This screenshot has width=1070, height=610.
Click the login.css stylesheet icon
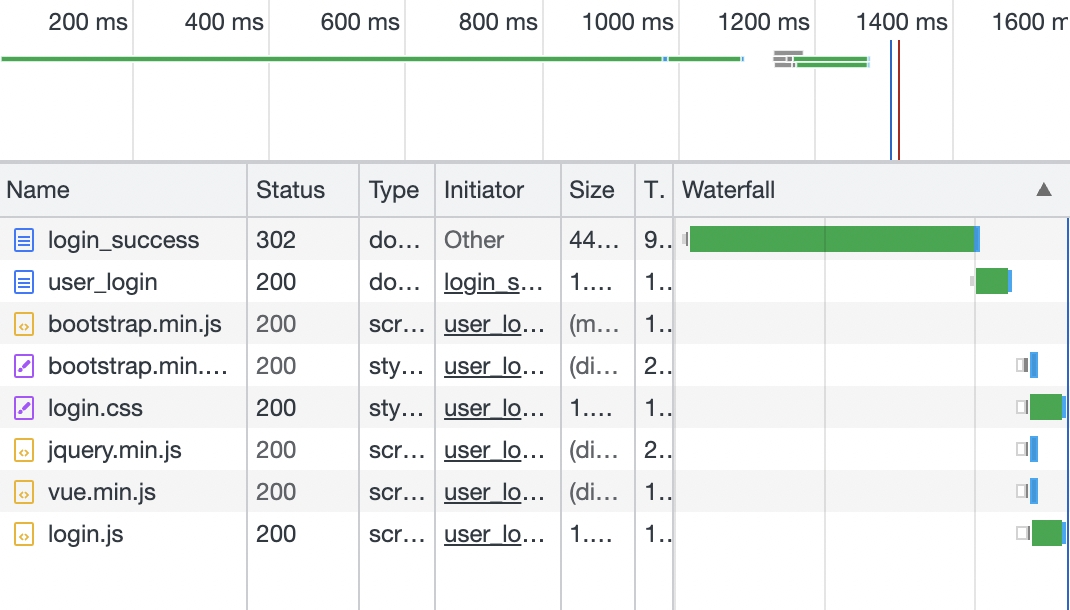(x=24, y=408)
